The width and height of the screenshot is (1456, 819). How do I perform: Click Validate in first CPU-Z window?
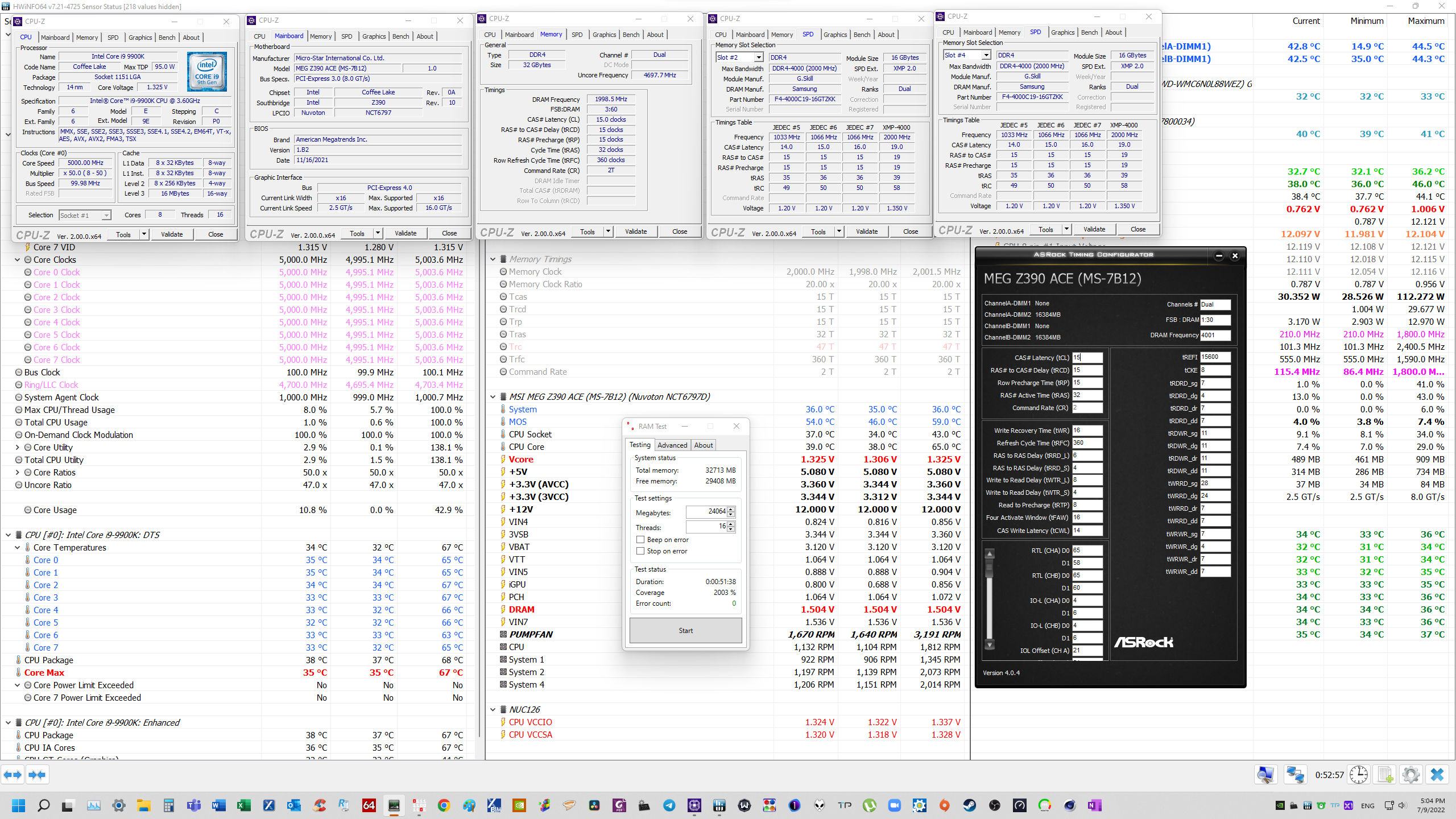tap(172, 234)
